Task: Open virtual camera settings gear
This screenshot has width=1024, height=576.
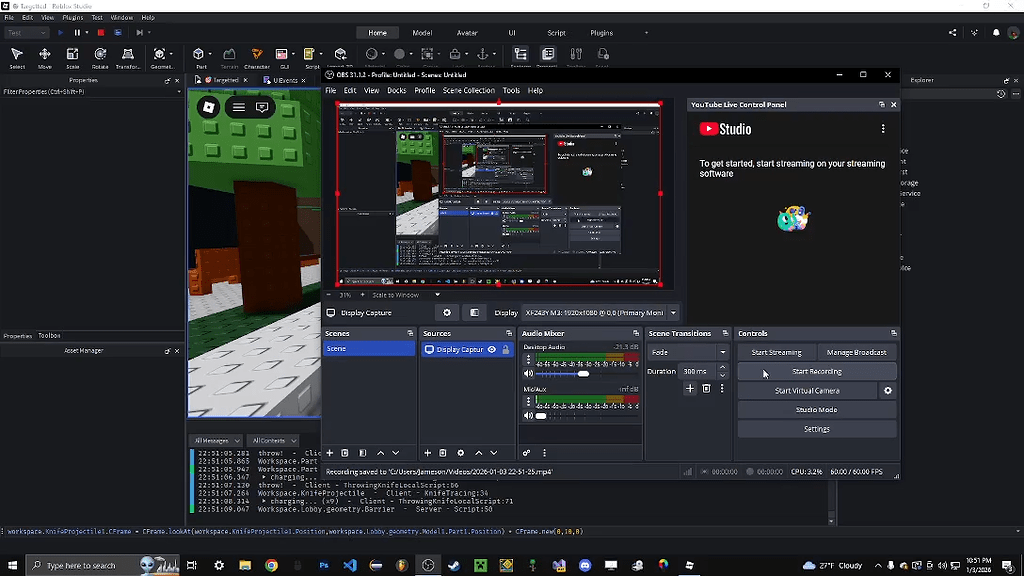Action: [x=888, y=391]
